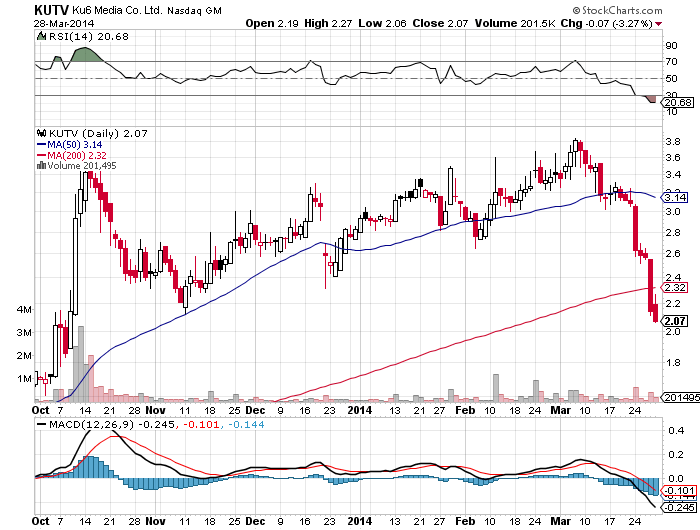Click the Dec label on the price axis
Screen dimensions: 700x530
255,410
